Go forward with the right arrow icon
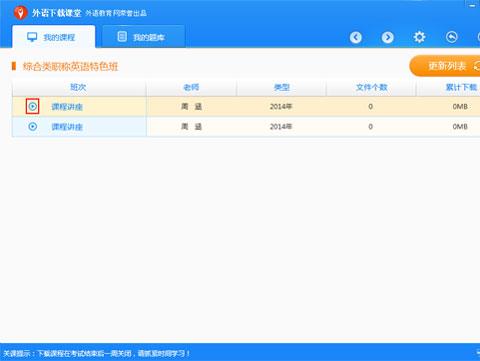480x361 pixels. coord(387,37)
